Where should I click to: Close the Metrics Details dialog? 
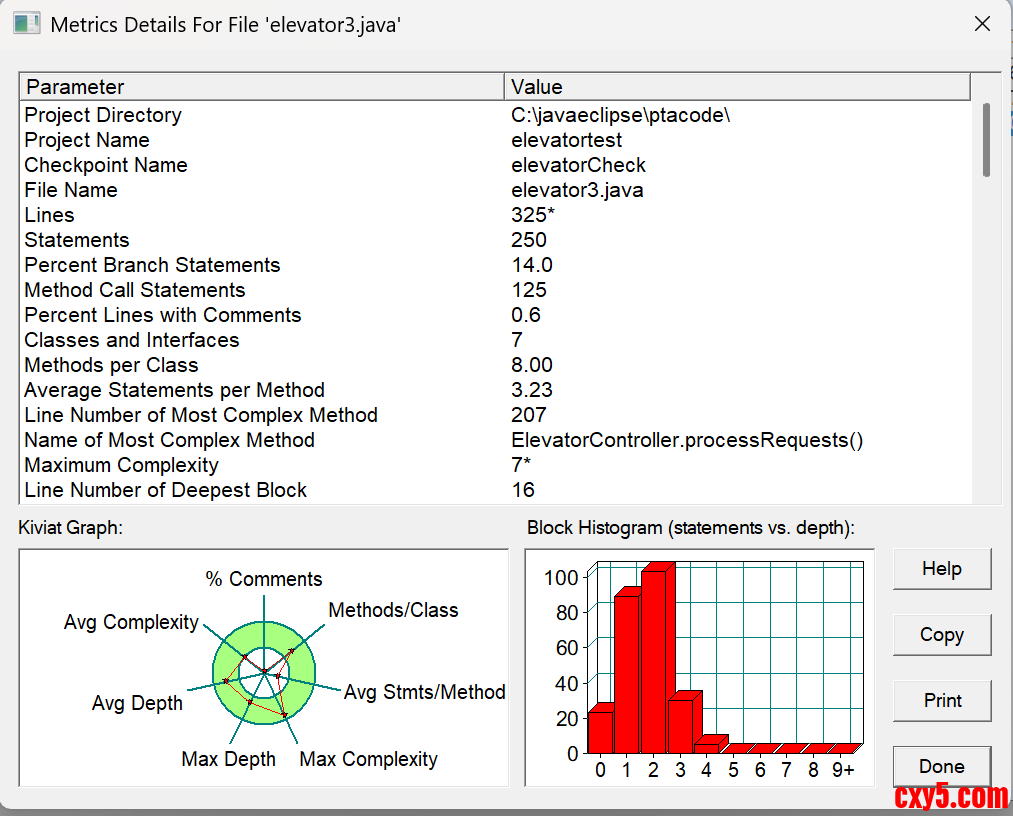tap(982, 24)
